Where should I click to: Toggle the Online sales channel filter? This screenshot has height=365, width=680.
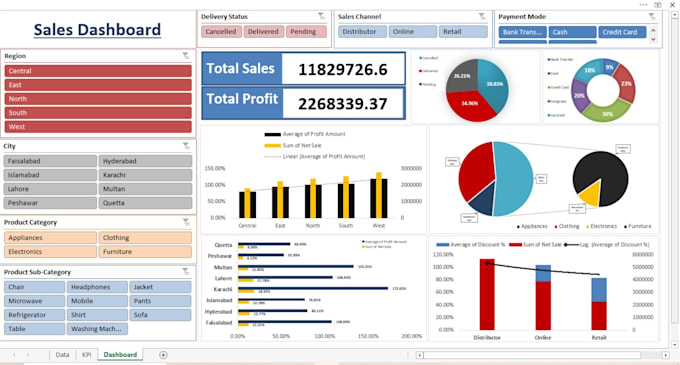[413, 32]
